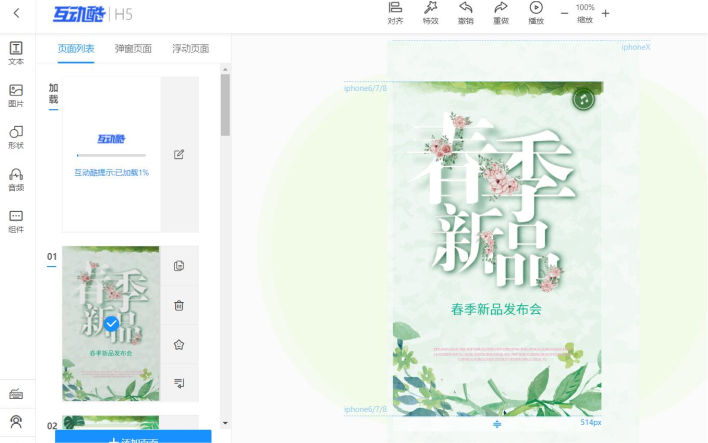Viewport: 708px width, 443px height.
Task: Redo the action (重做)
Action: coord(501,13)
